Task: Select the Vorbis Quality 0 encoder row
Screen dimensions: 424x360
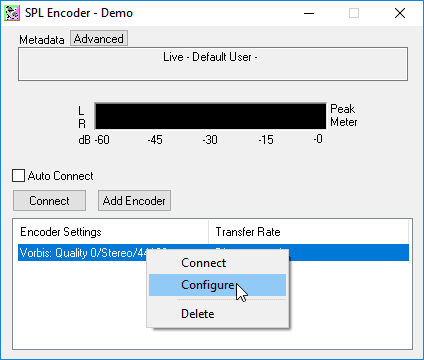Action: click(213, 253)
